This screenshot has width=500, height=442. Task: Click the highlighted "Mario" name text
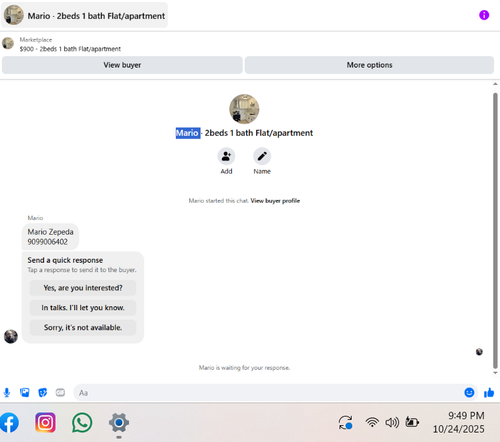click(x=188, y=133)
